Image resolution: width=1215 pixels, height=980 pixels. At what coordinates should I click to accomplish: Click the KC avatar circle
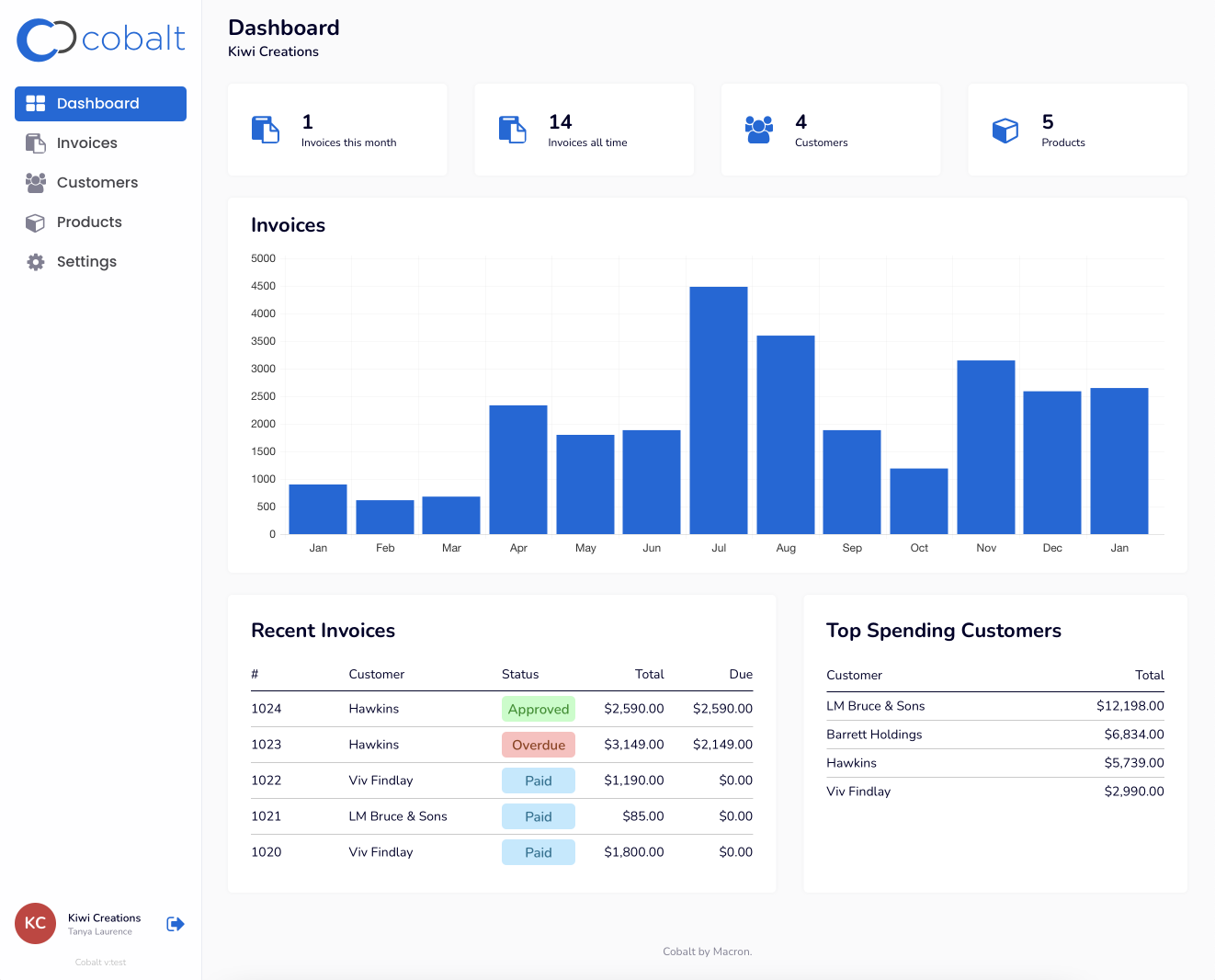[x=35, y=923]
